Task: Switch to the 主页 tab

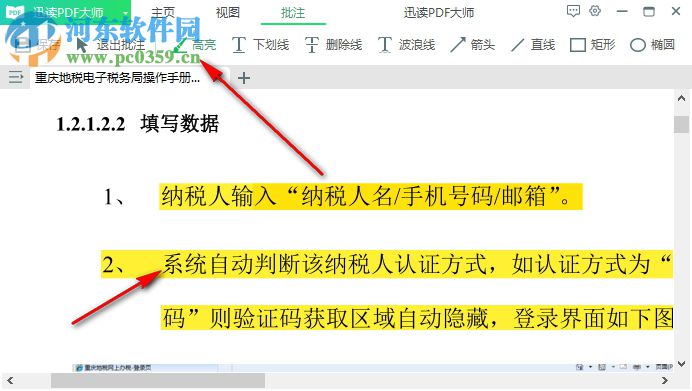Action: (x=162, y=13)
